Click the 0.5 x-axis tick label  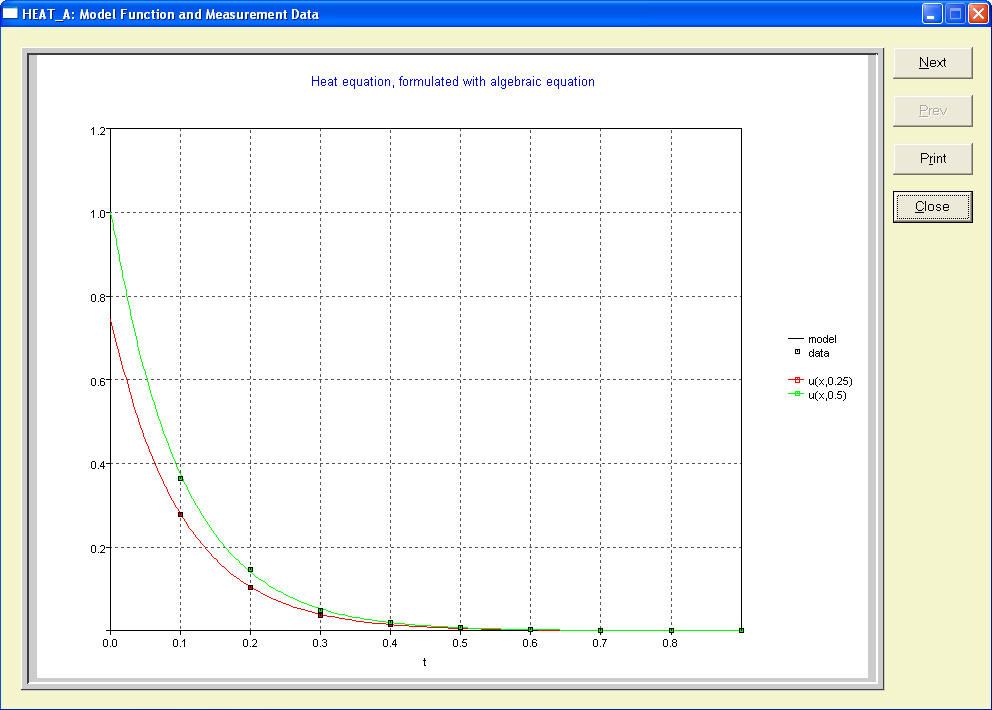click(460, 645)
